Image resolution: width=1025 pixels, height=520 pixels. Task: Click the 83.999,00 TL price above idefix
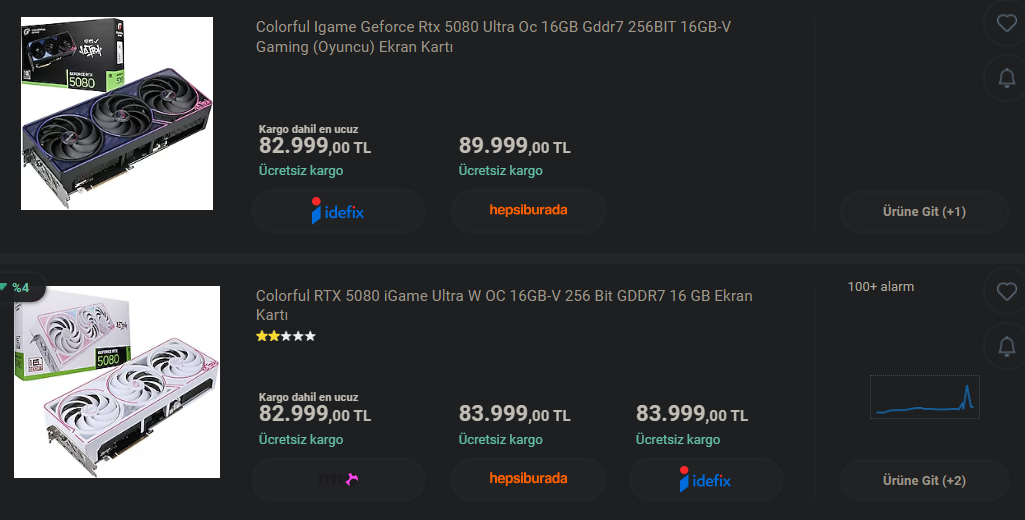(x=692, y=414)
